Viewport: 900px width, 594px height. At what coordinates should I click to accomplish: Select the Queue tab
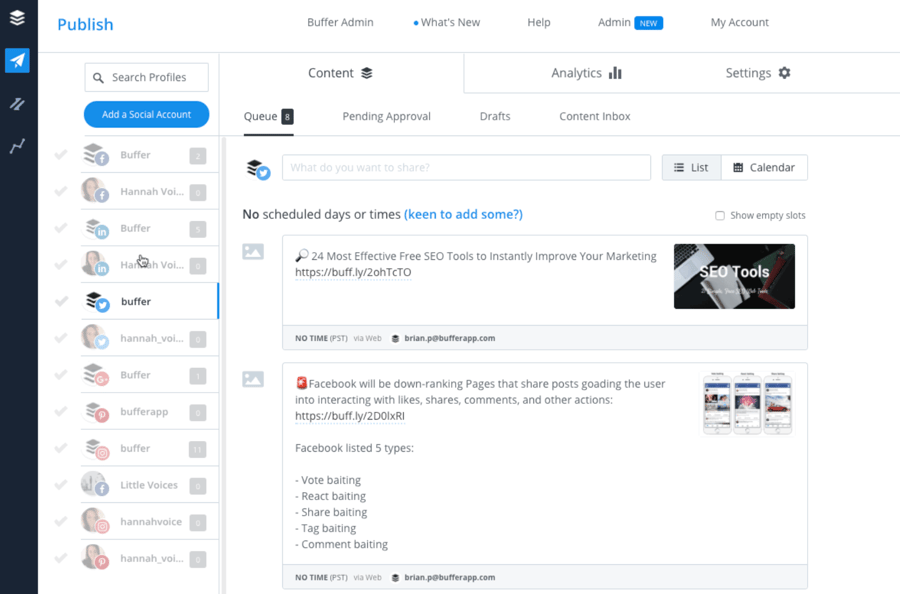pyautogui.click(x=268, y=117)
